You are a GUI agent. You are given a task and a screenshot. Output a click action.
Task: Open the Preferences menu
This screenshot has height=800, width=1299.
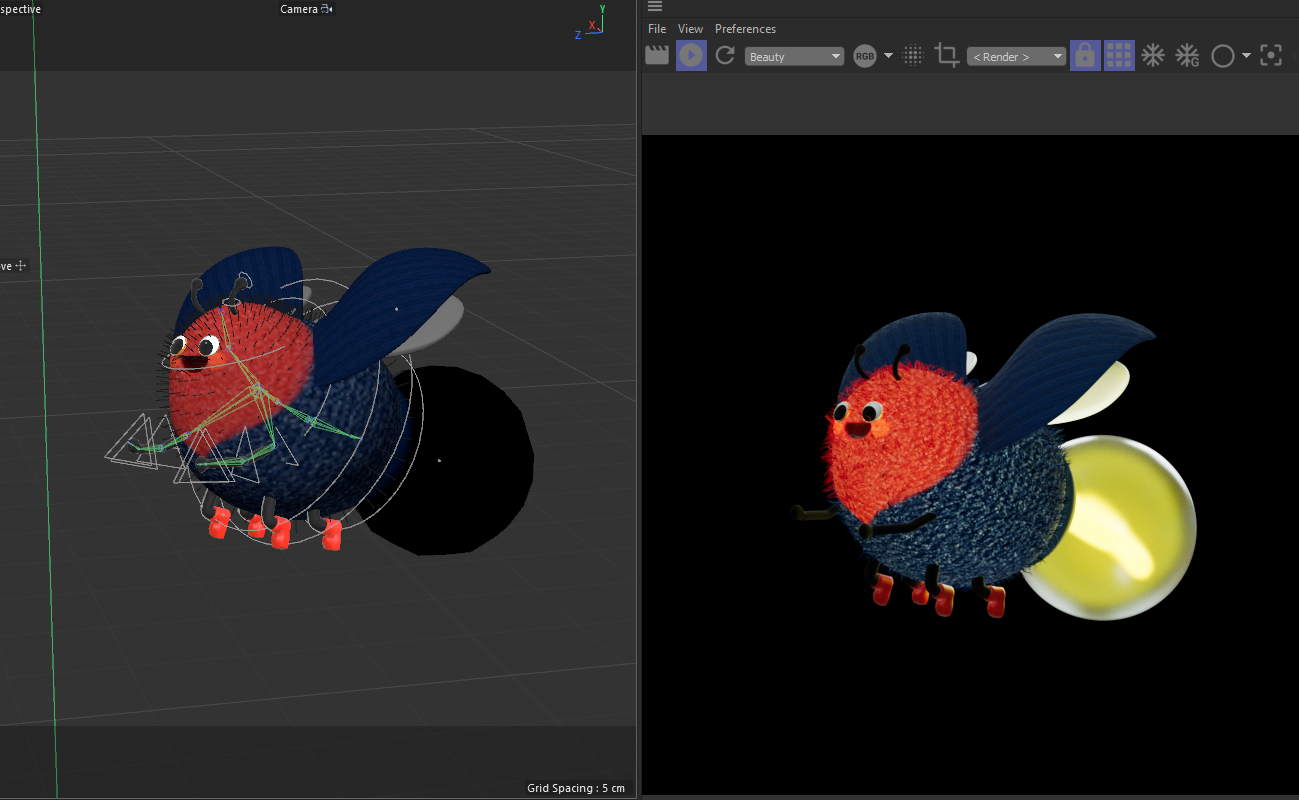[x=745, y=29]
